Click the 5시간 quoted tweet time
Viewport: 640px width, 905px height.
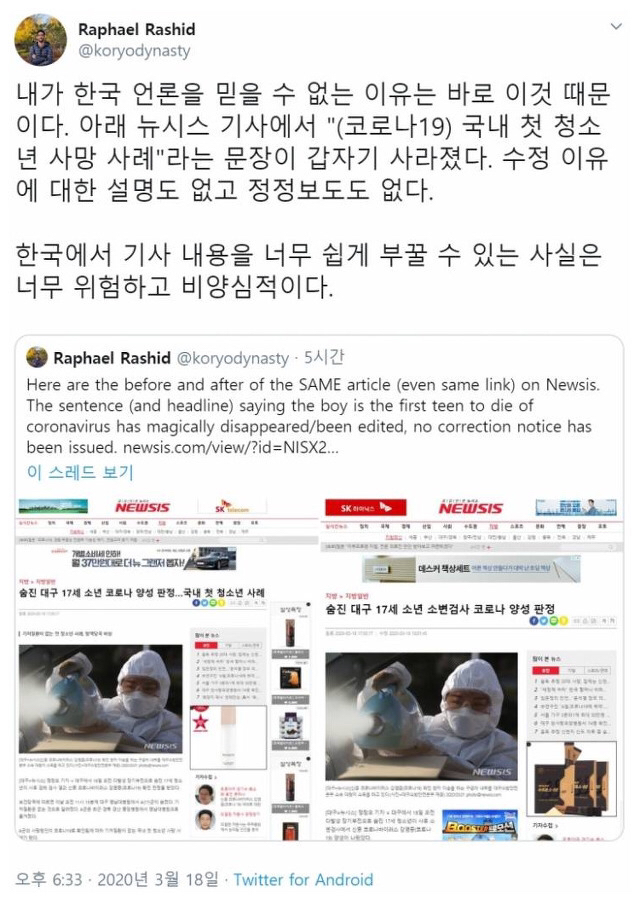coord(324,358)
